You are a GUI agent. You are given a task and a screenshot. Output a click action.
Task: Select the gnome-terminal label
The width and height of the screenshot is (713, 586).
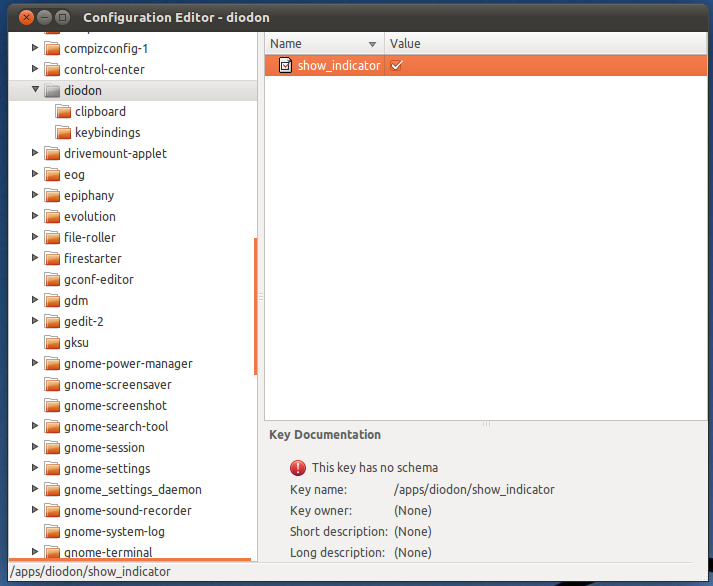[108, 552]
